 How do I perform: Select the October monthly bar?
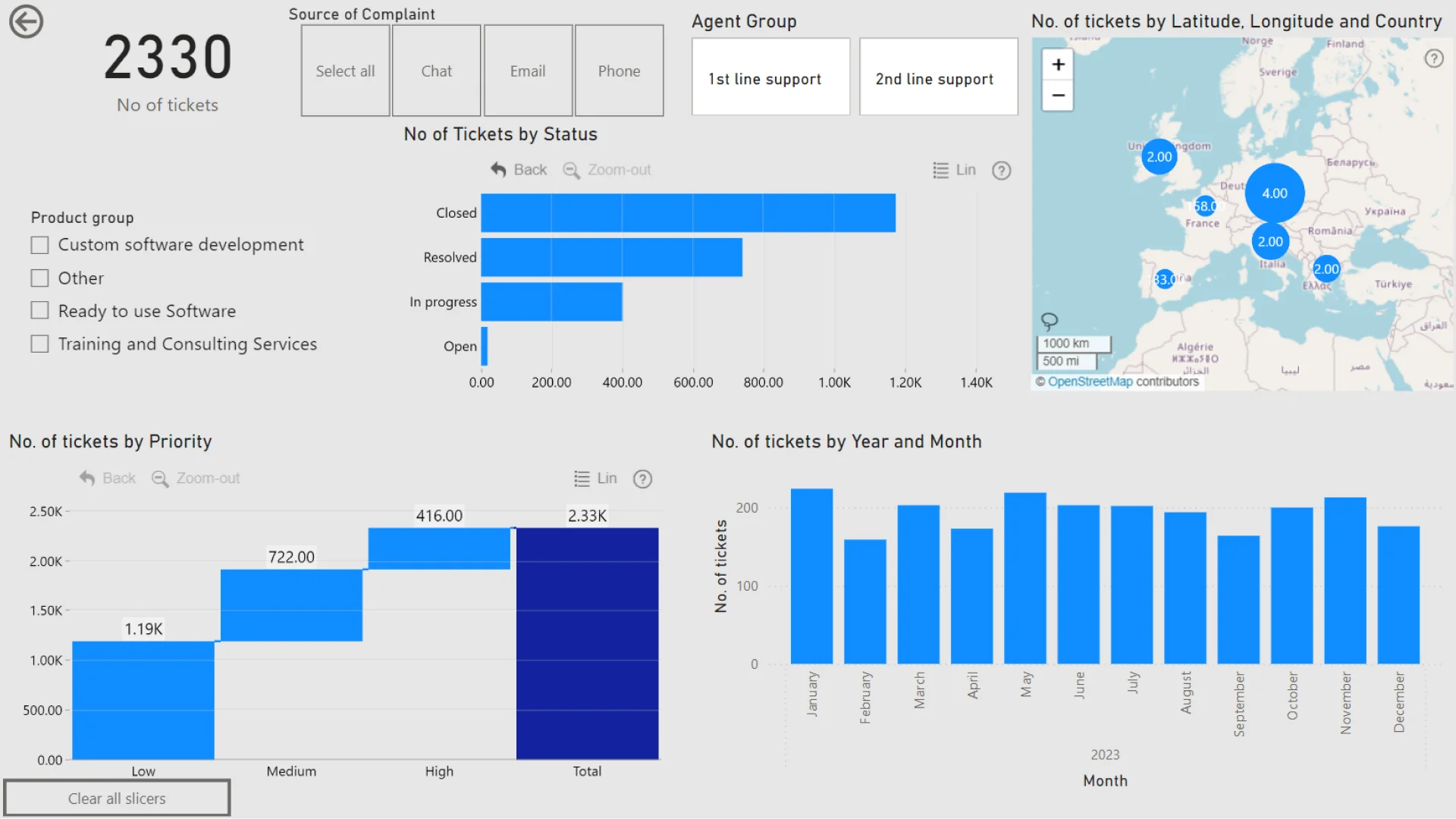(1291, 586)
